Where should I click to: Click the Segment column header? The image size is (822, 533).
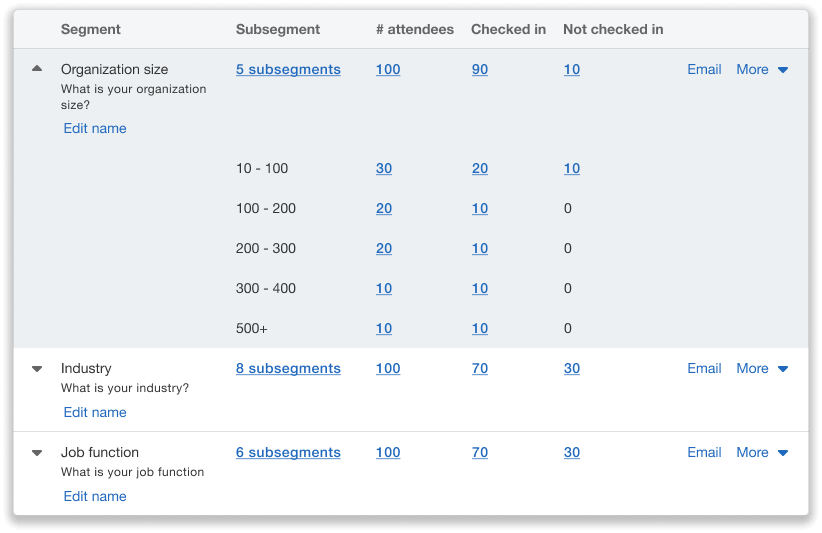[x=91, y=29]
